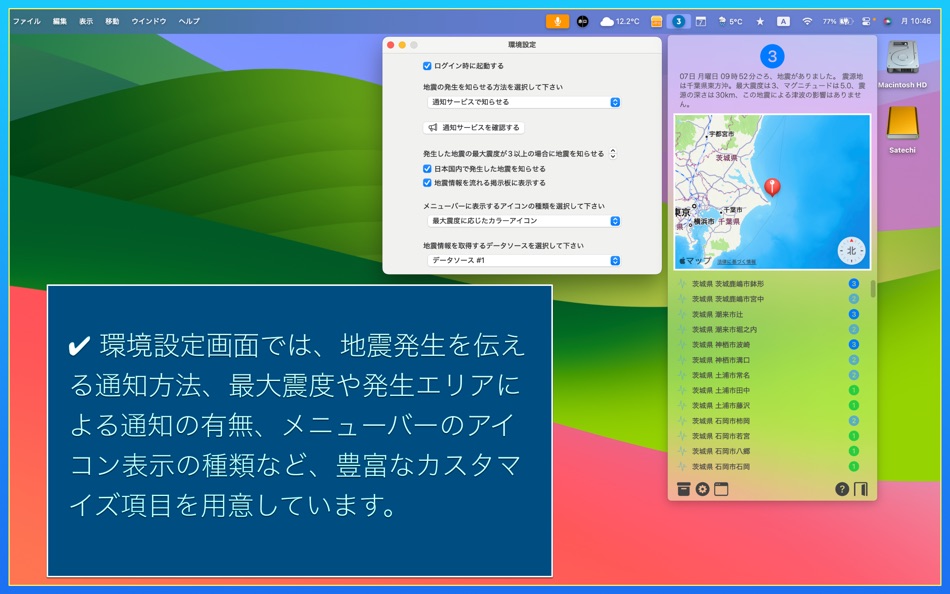Click the location list scrollbar in panel
The height and width of the screenshot is (594, 950).
click(x=872, y=289)
